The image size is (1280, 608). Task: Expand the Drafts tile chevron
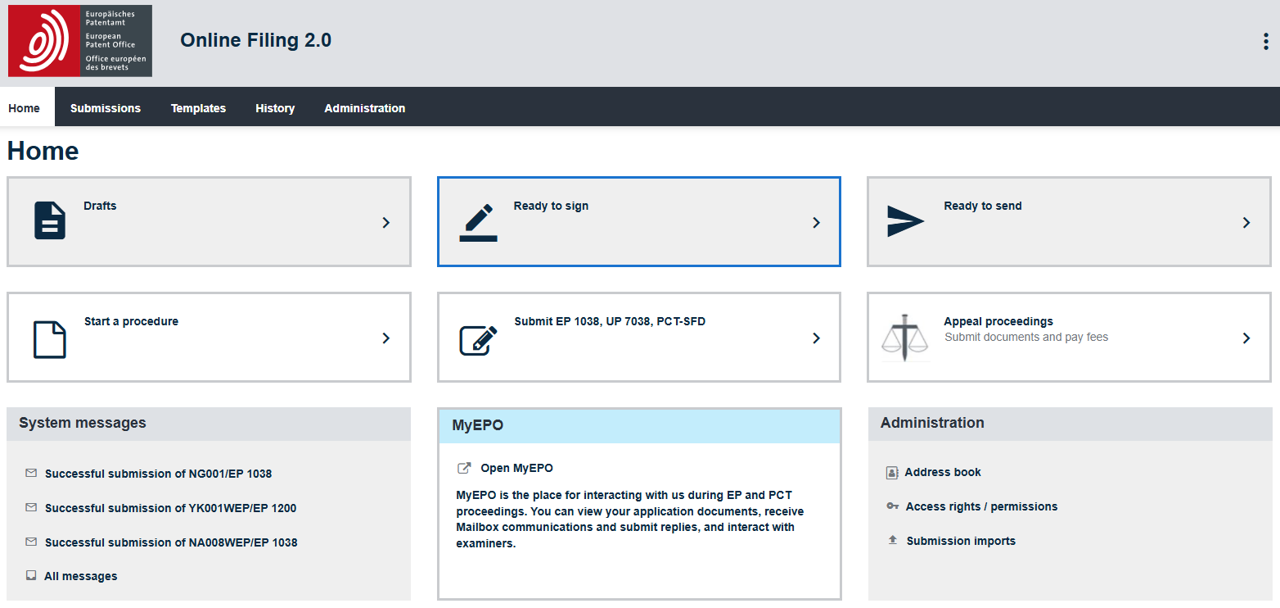(386, 223)
